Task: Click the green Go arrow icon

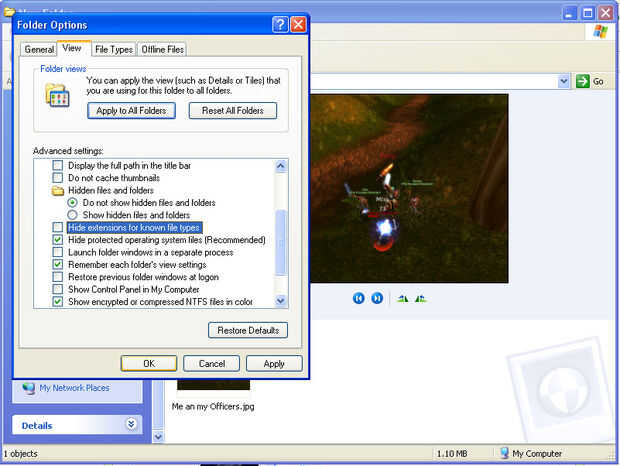Action: [x=582, y=81]
